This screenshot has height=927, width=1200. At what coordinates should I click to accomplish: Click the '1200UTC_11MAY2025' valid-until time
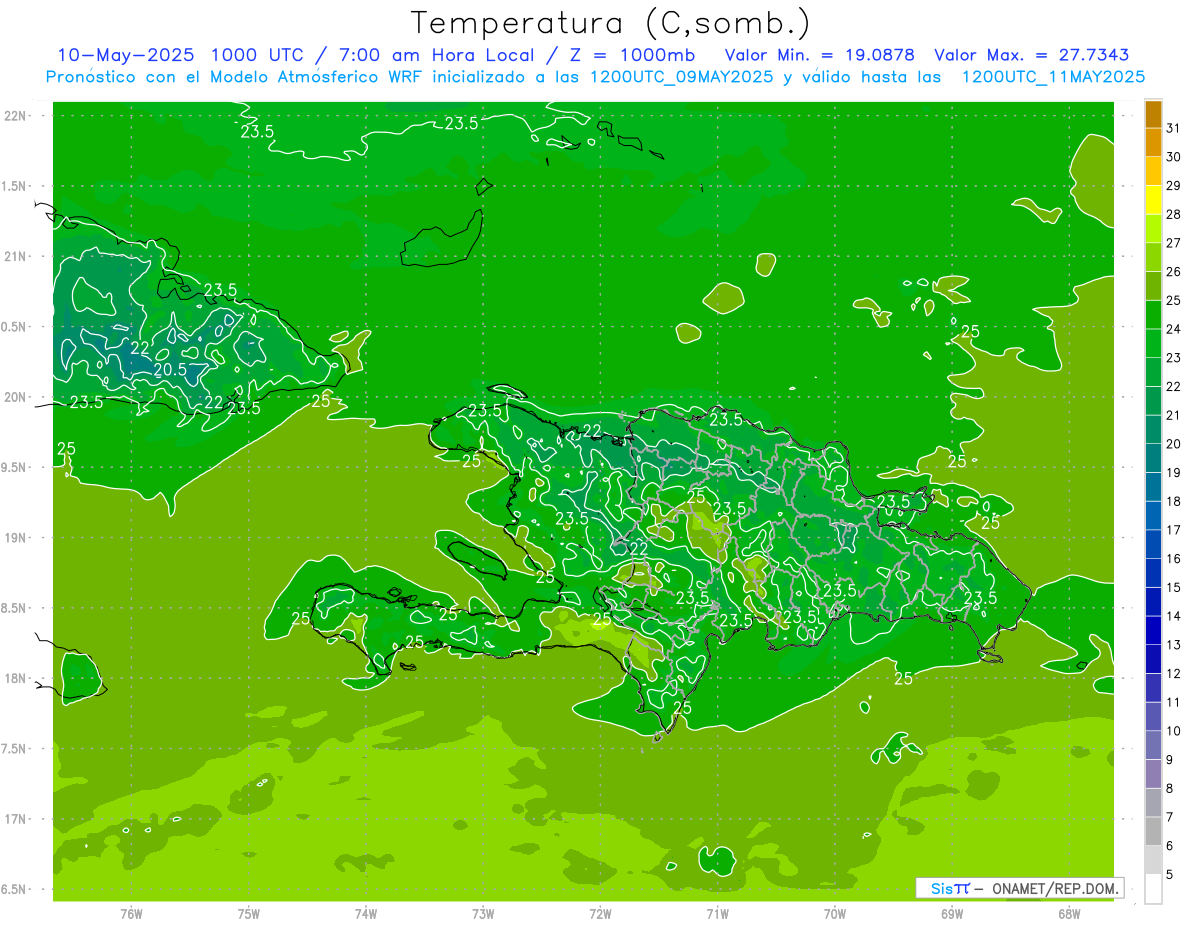point(1053,76)
